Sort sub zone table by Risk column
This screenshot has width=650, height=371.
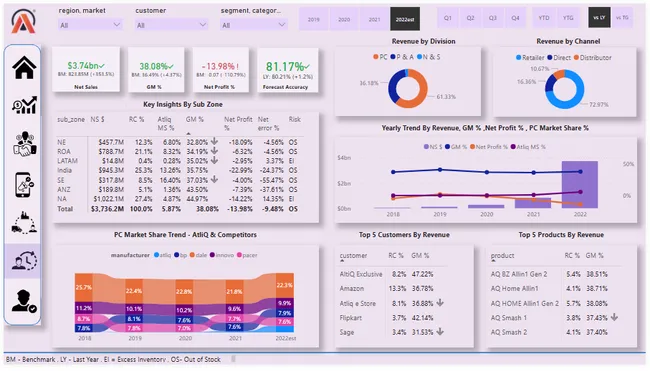click(294, 119)
